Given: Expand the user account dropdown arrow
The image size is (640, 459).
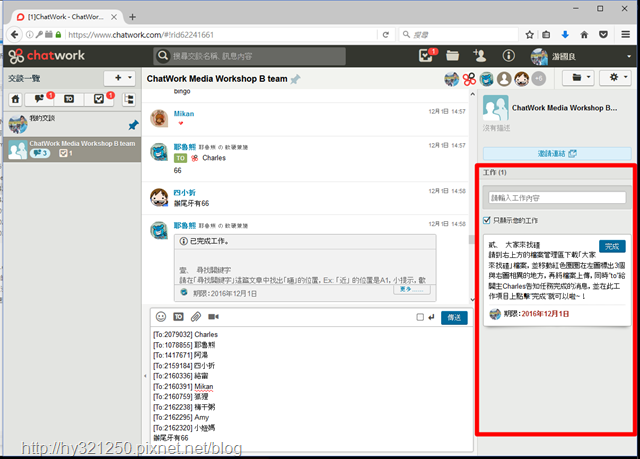Looking at the screenshot, I should (x=629, y=56).
